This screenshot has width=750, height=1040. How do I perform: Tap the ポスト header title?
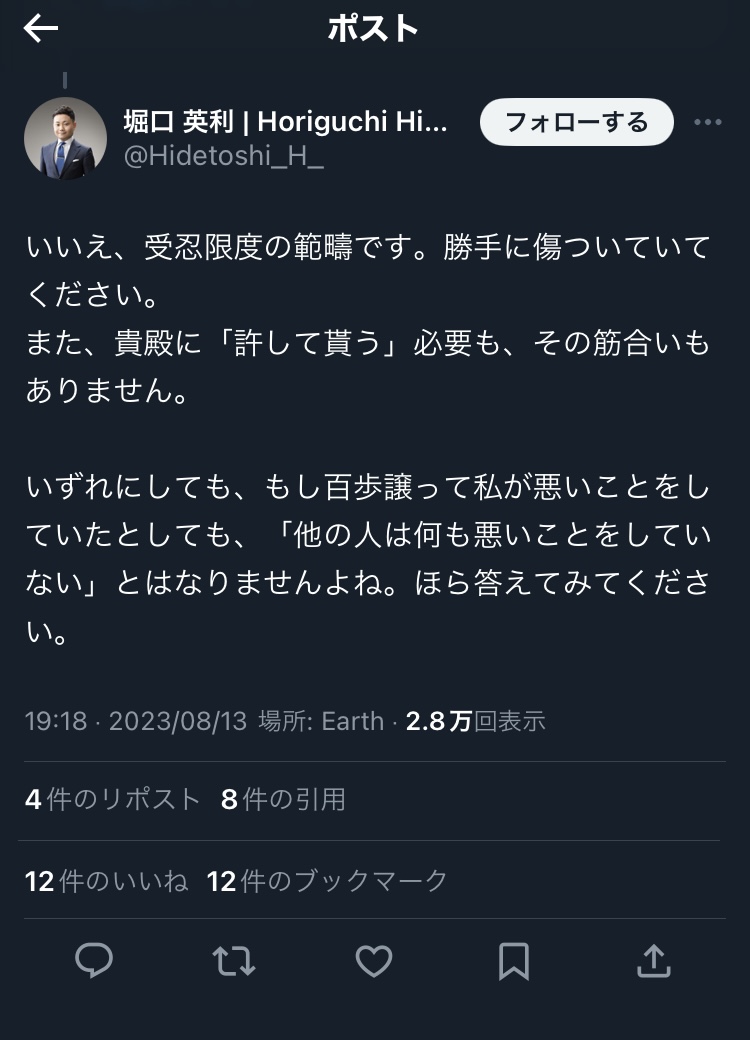coord(373,29)
